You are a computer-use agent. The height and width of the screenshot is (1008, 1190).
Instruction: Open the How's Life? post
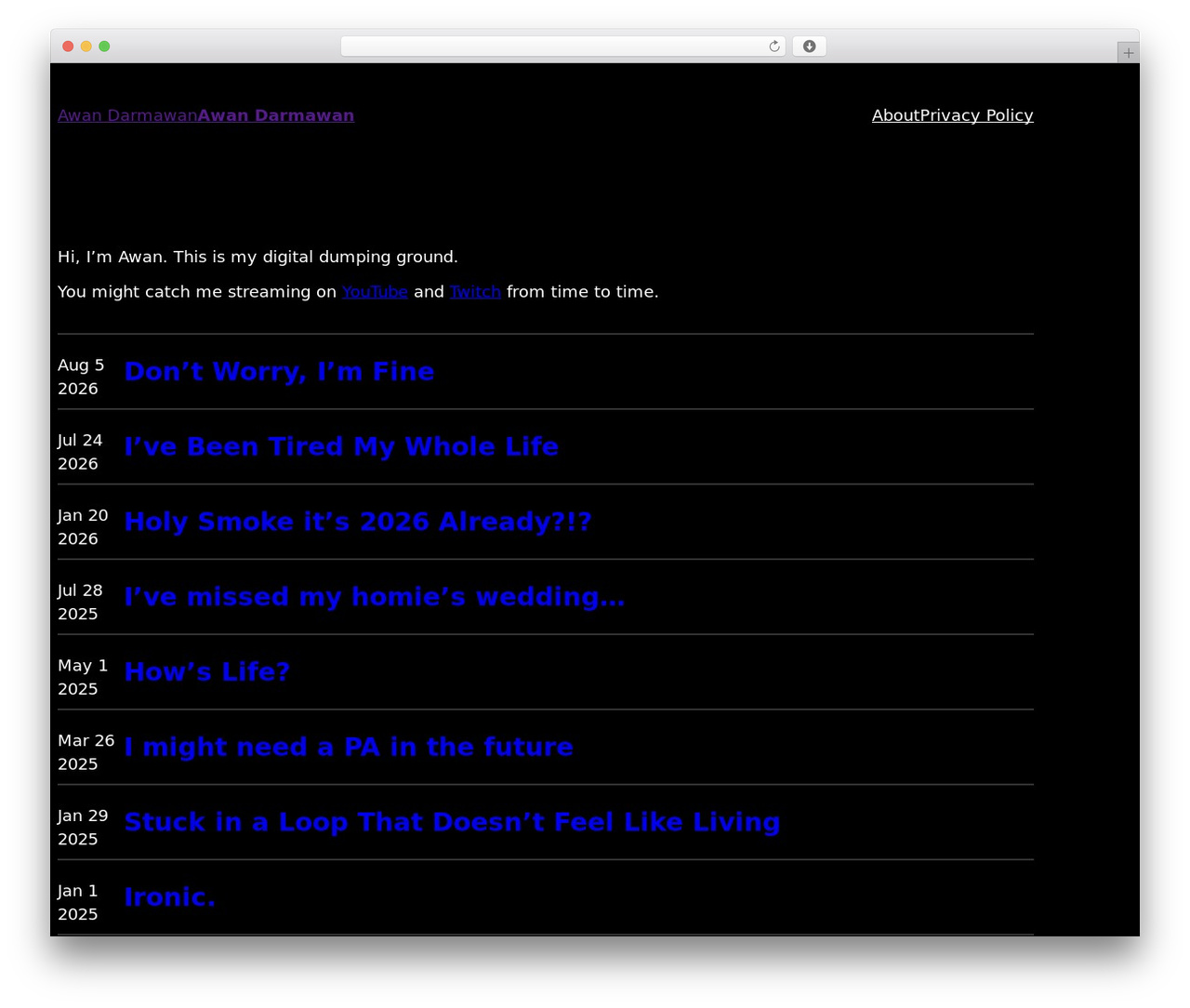coord(207,672)
